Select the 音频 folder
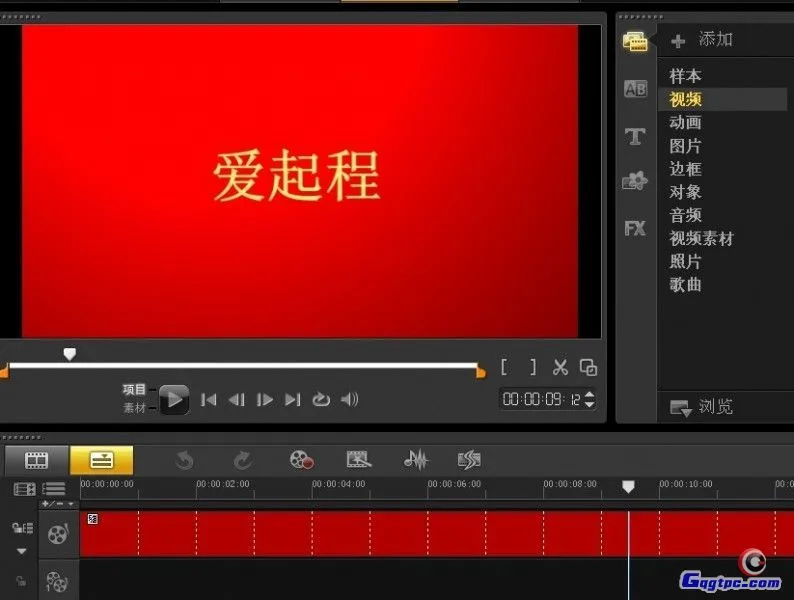The height and width of the screenshot is (600, 794). click(685, 215)
